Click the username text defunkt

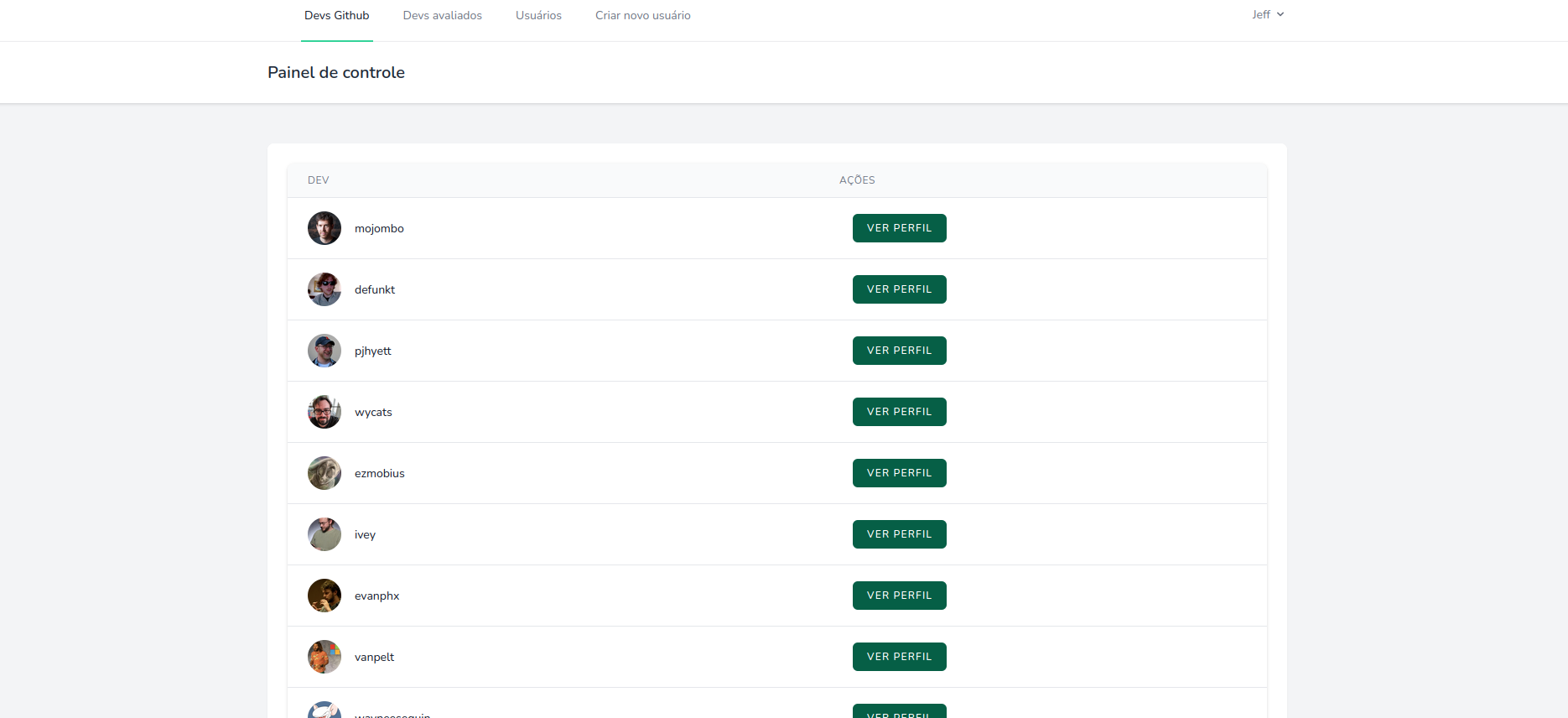point(375,290)
